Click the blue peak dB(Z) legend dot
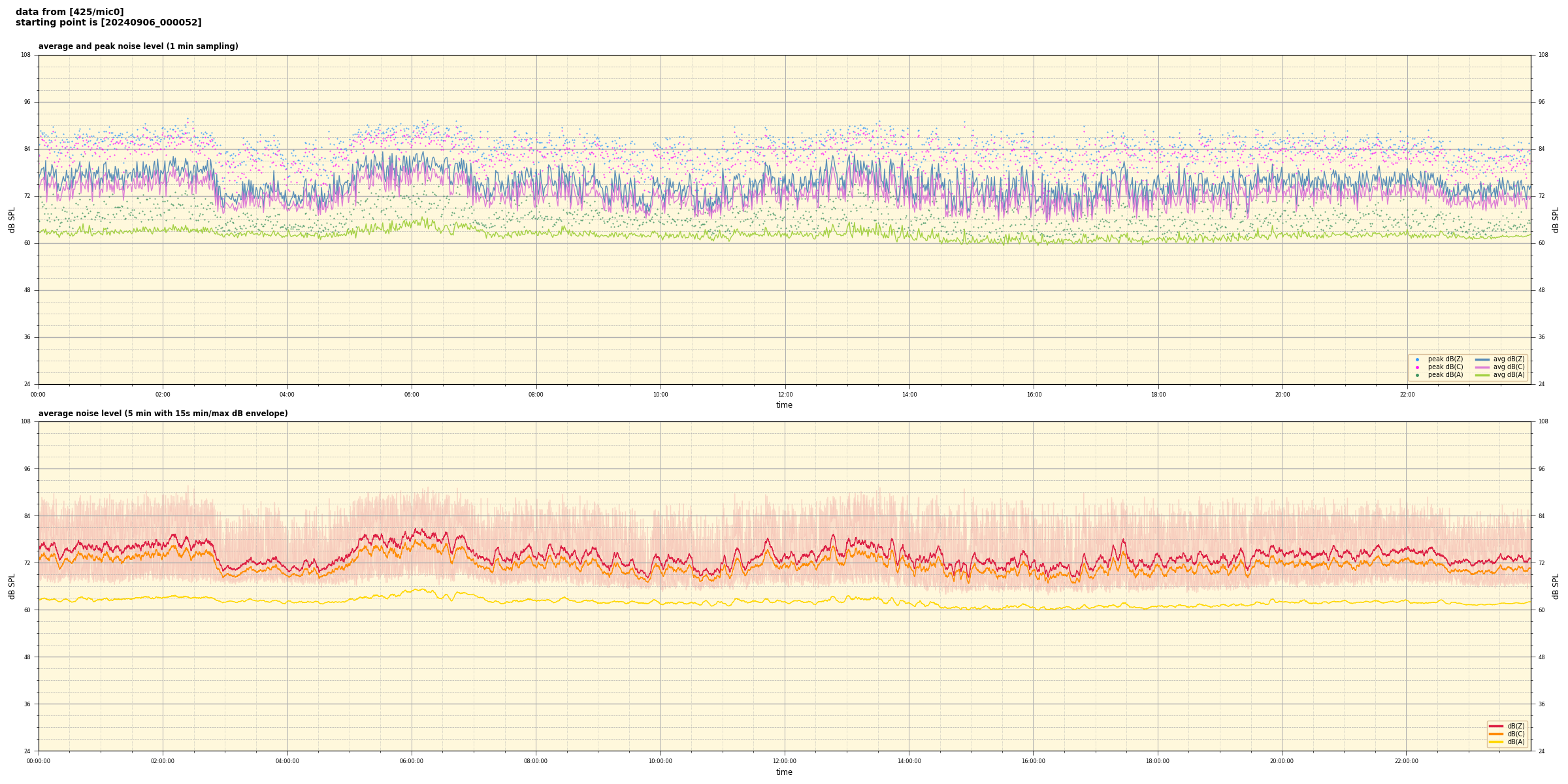The height and width of the screenshot is (784, 1568). click(x=1417, y=359)
